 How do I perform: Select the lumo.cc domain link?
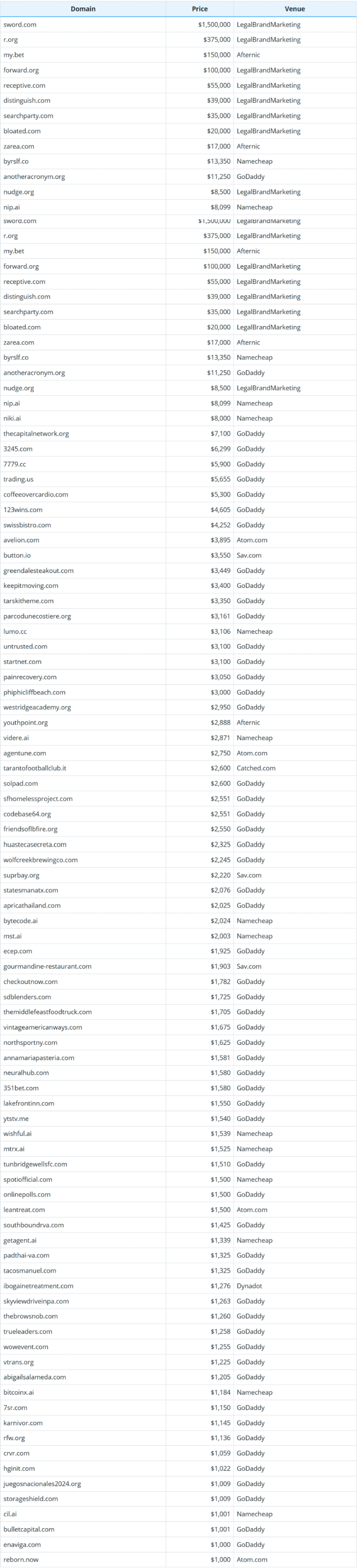[x=15, y=632]
